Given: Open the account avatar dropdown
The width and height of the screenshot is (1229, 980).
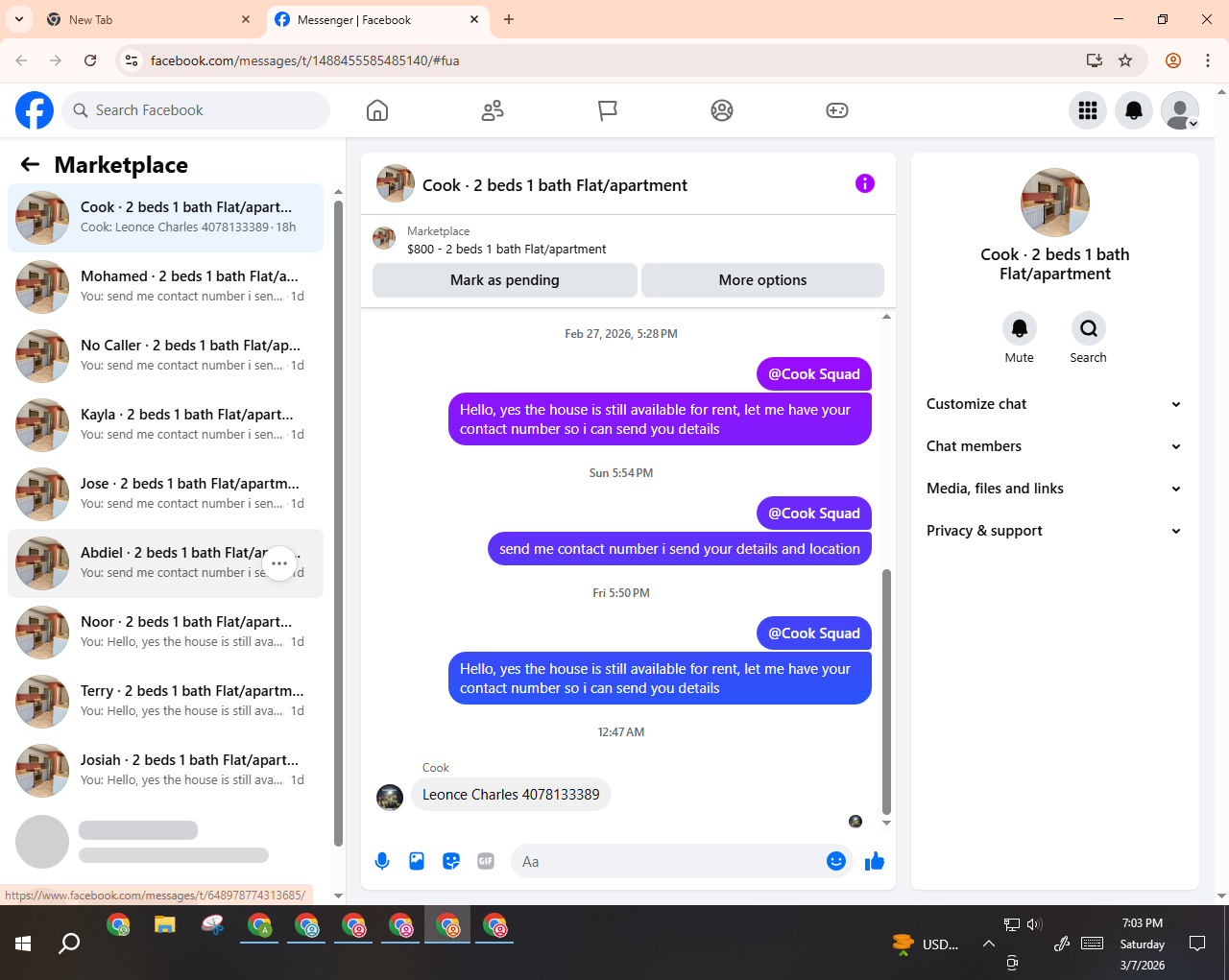Looking at the screenshot, I should click(1180, 110).
